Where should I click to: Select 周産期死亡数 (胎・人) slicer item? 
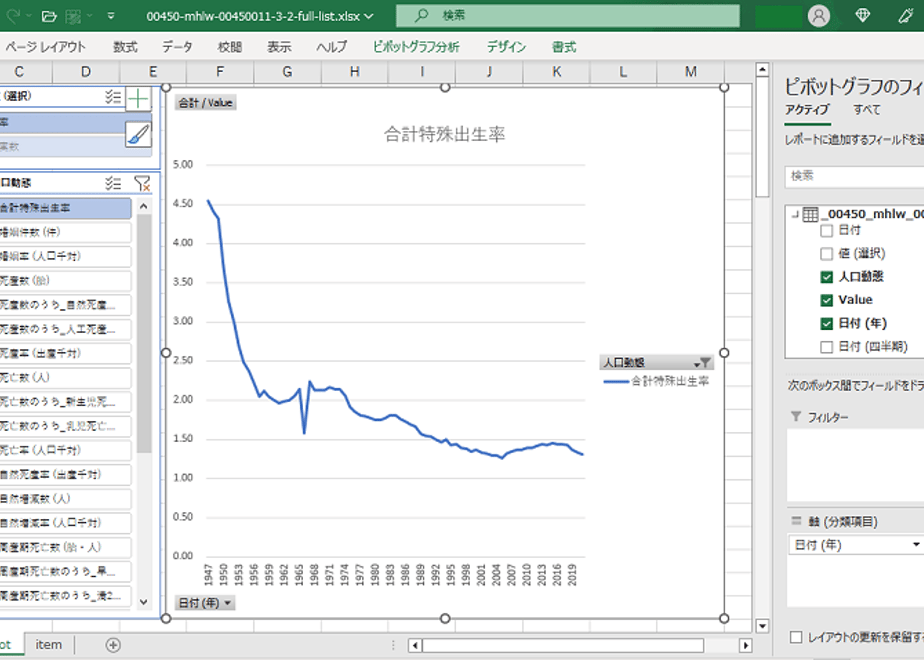pos(65,547)
